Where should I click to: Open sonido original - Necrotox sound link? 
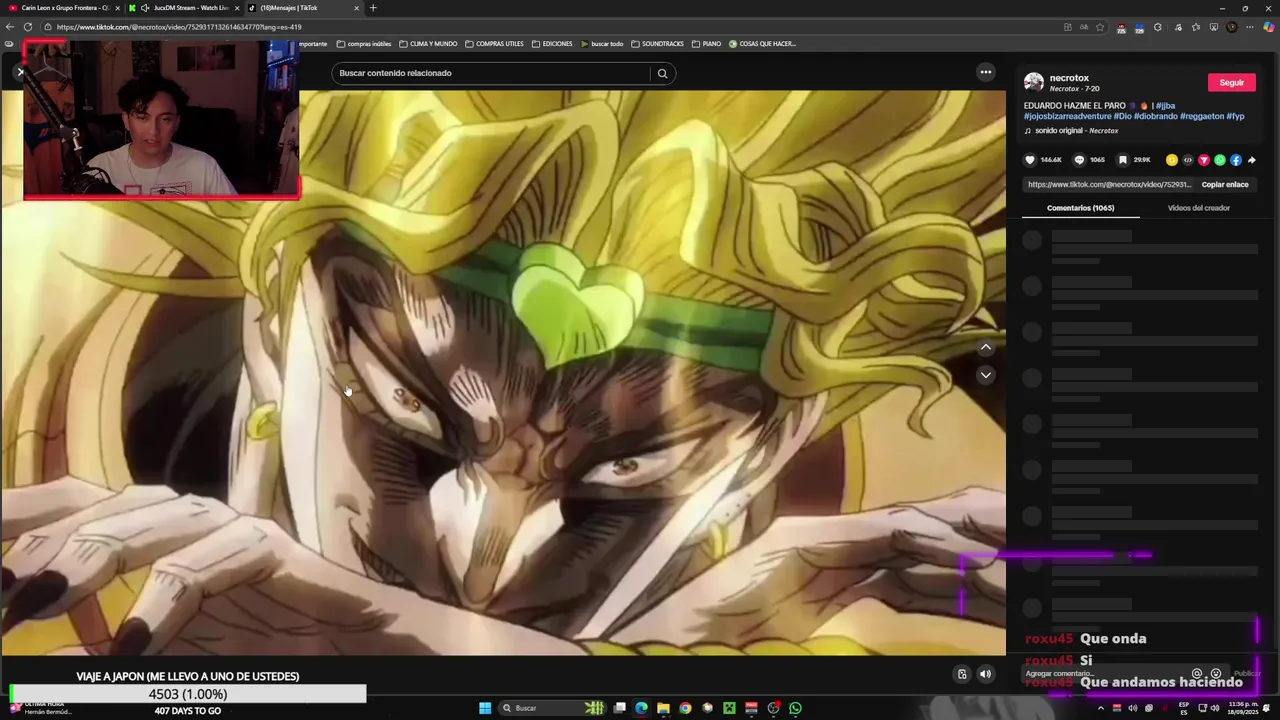click(1076, 131)
